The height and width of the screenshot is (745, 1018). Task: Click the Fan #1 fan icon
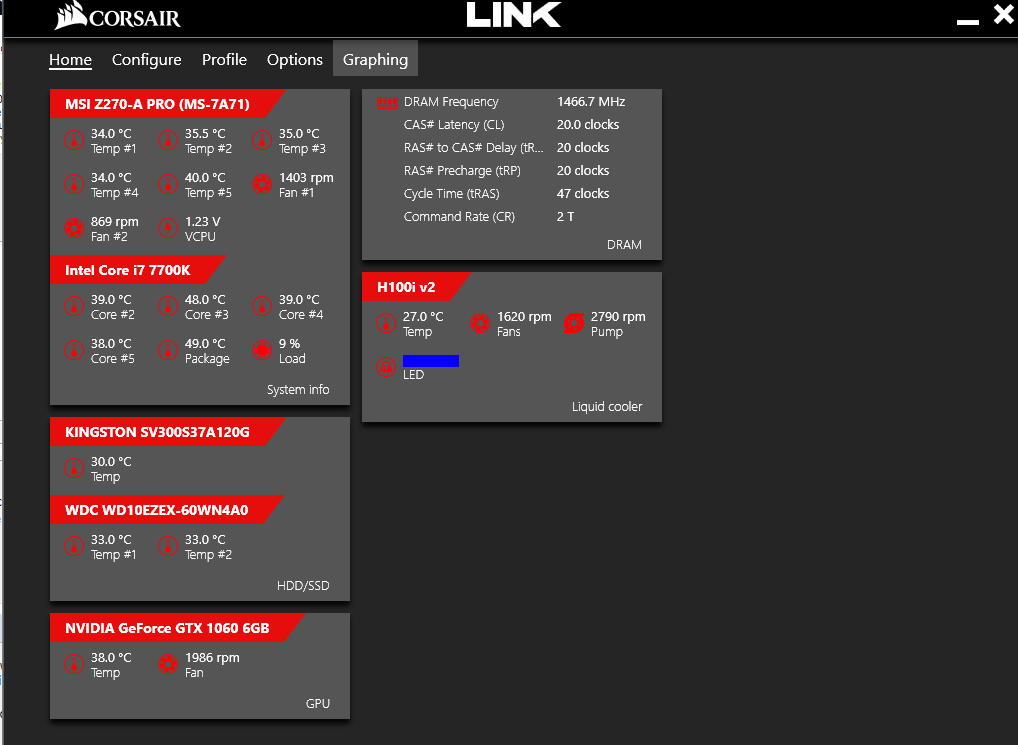tap(262, 184)
